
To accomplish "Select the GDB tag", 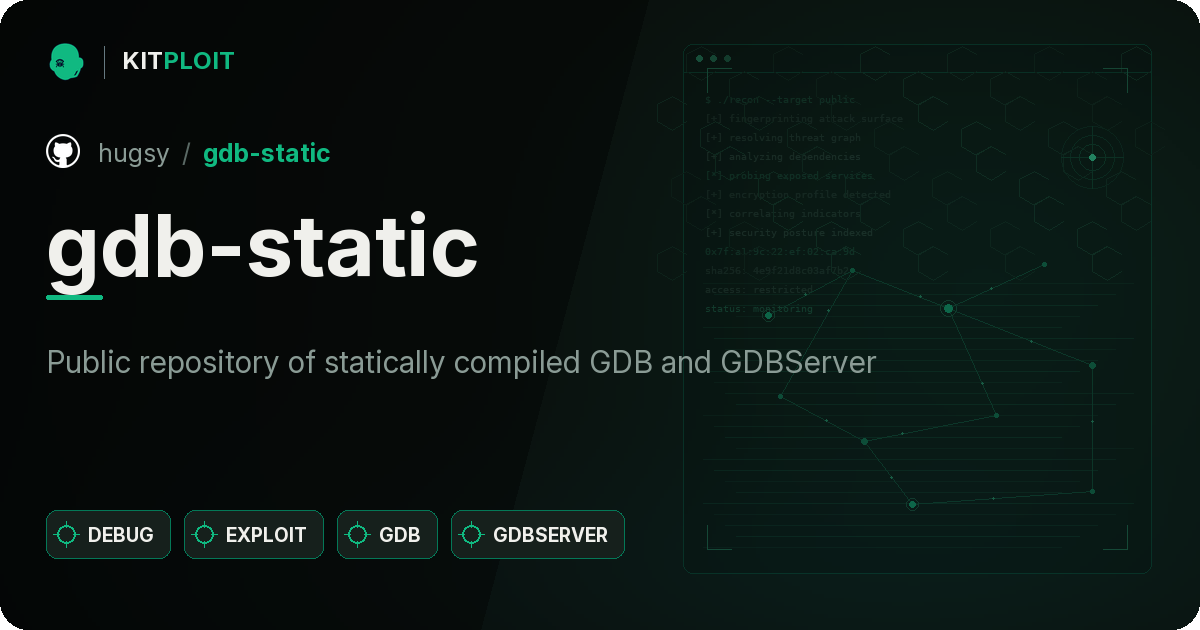I will [387, 534].
